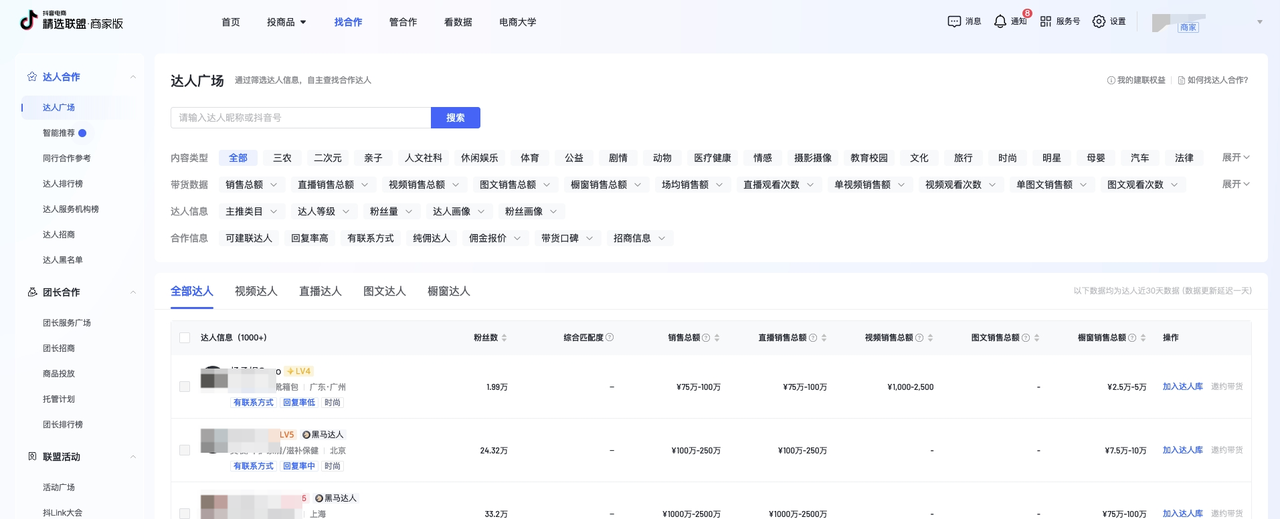Click the 达人昵称或抖音号 search field

coord(300,118)
